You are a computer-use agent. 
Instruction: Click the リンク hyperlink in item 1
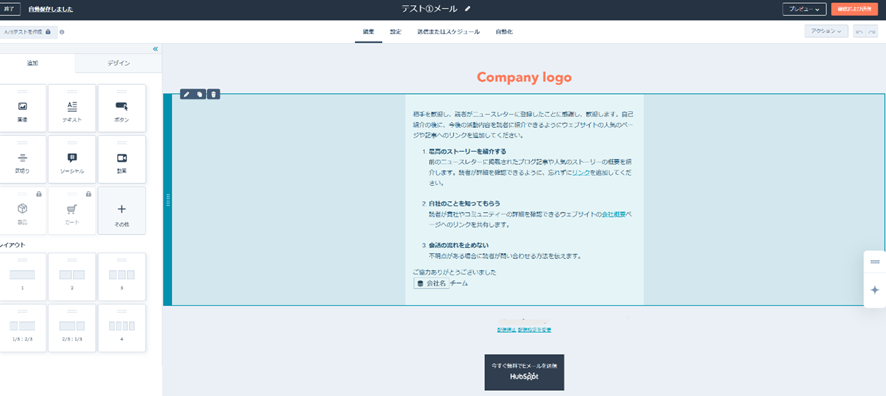coord(580,172)
